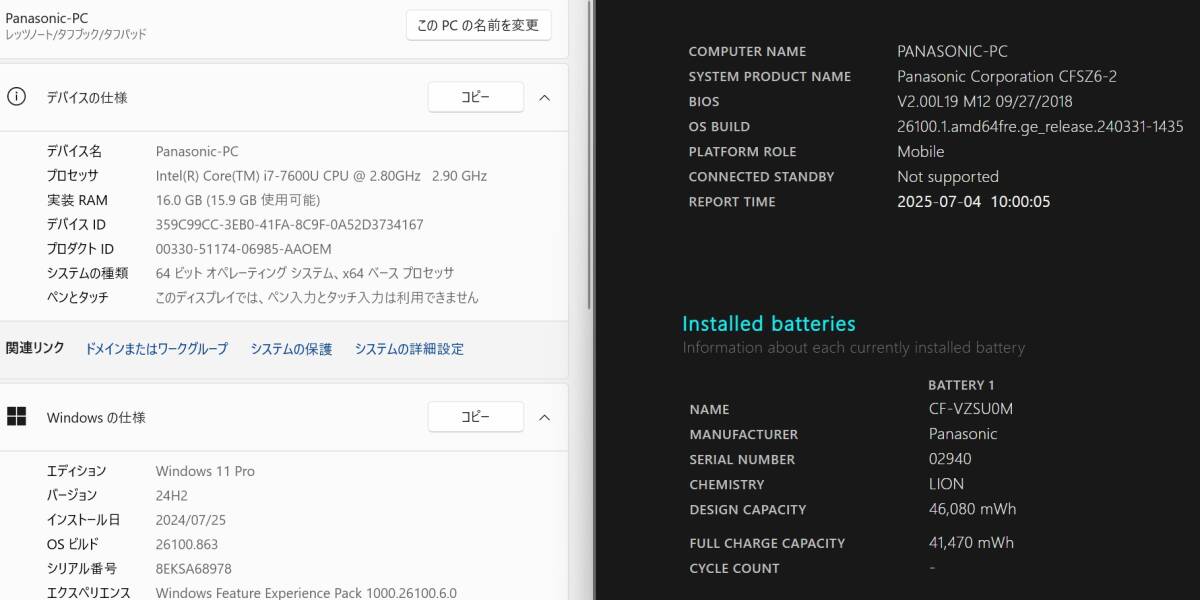Select the battery chemistry value LION
This screenshot has height=600, width=1200.
click(x=946, y=484)
